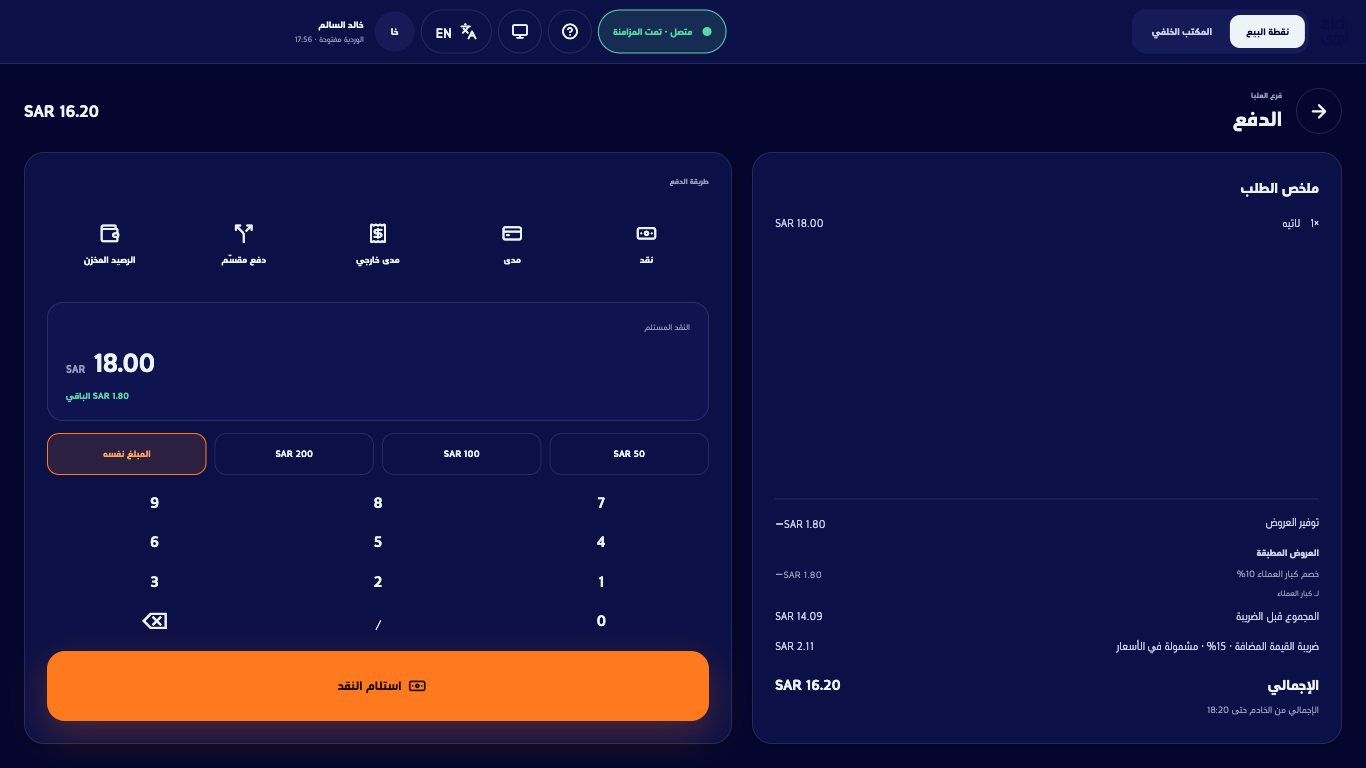
Task: Tap keypad digit 1
Action: point(601,582)
